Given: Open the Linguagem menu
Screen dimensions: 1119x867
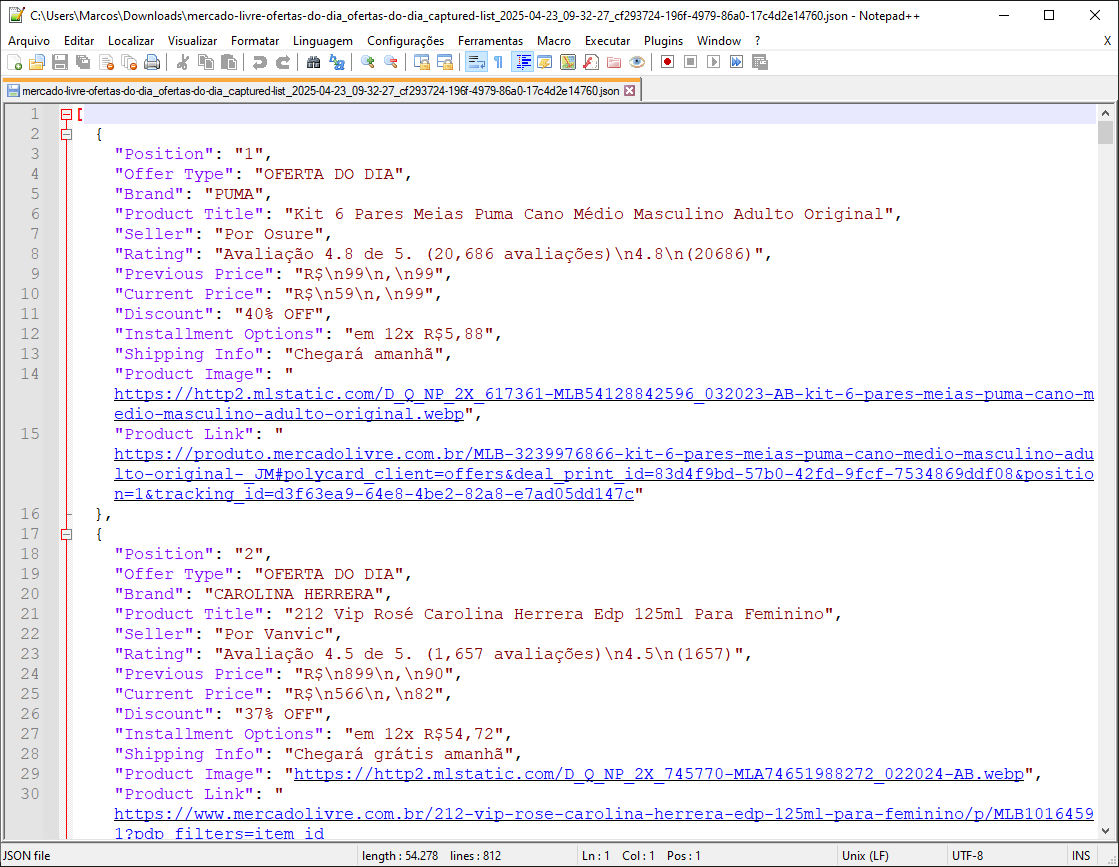Looking at the screenshot, I should tap(323, 41).
